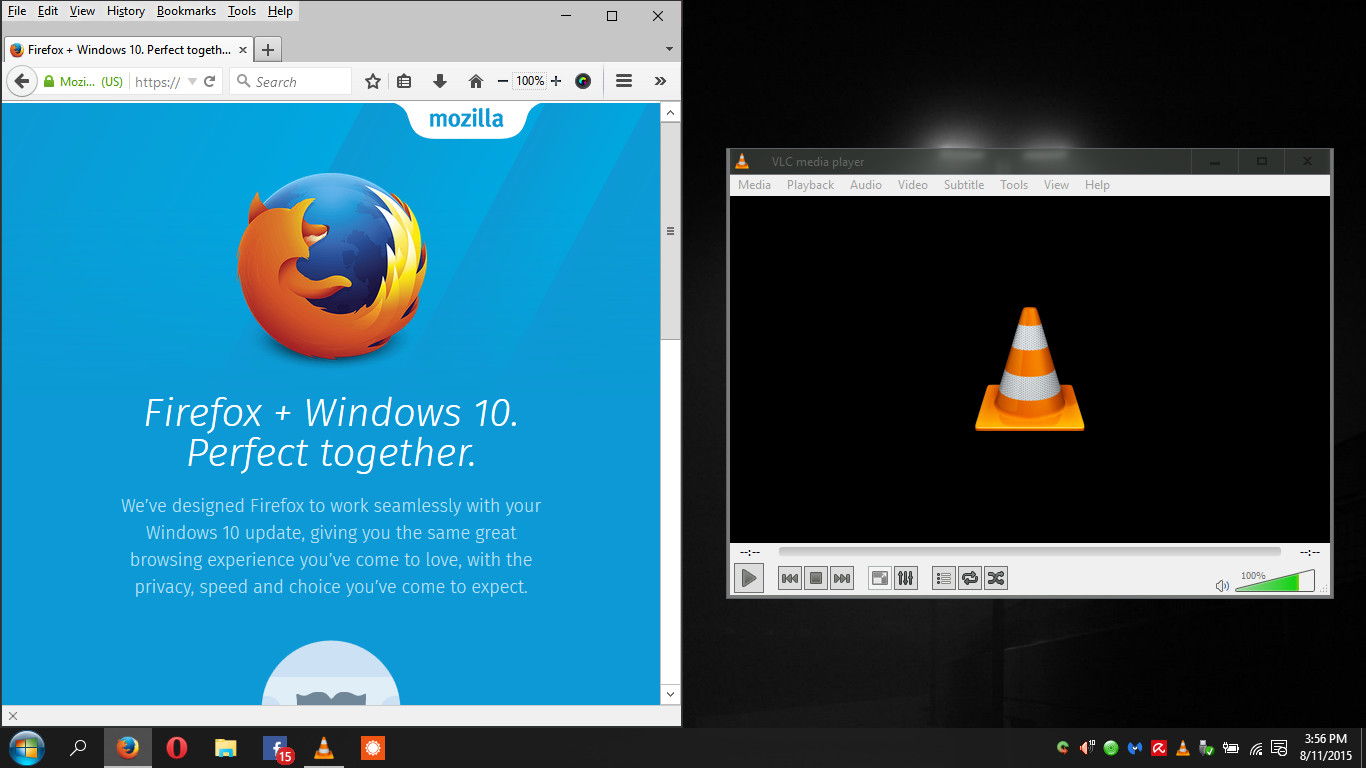Open Firefox Help menu
Image resolution: width=1366 pixels, height=768 pixels.
[x=281, y=11]
